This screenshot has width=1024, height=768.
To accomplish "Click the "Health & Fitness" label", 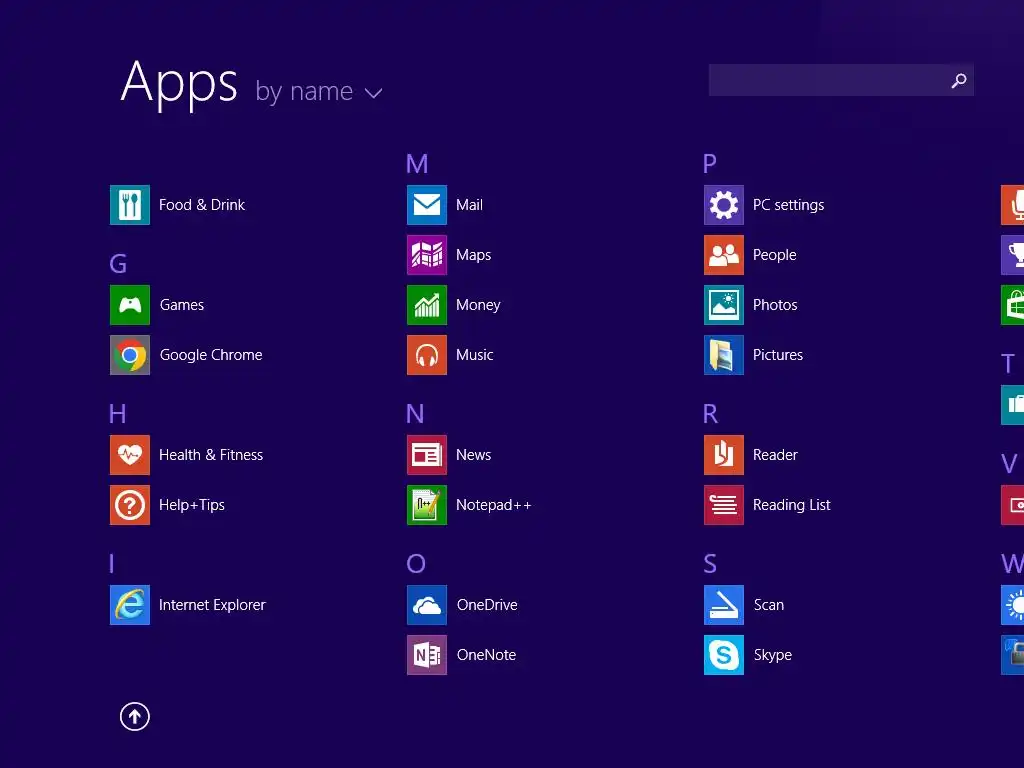I will 211,455.
